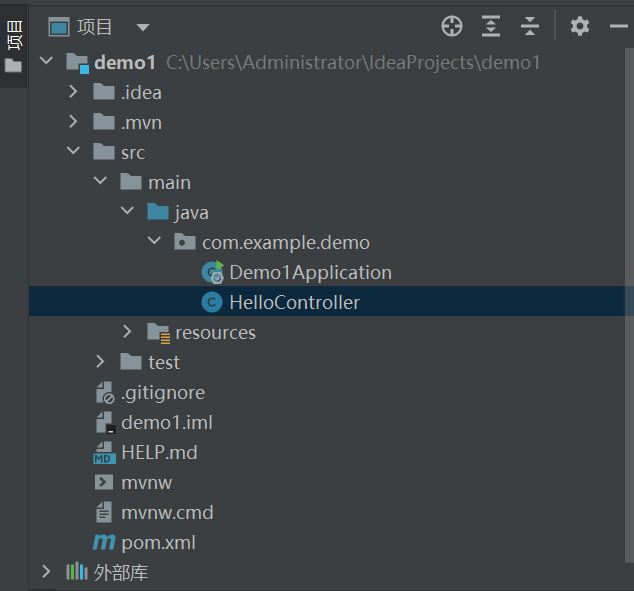This screenshot has height=591, width=634.
Task: Expand the .mvn folder node
Action: coord(73,123)
